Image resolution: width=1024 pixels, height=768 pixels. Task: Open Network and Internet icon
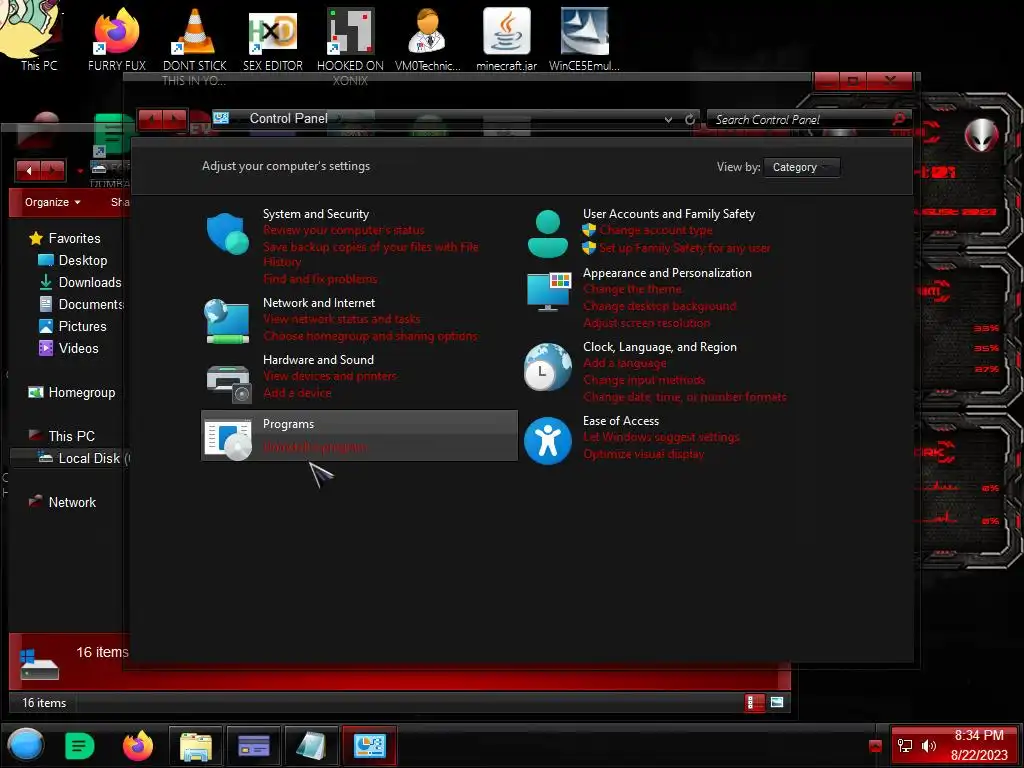pos(227,321)
